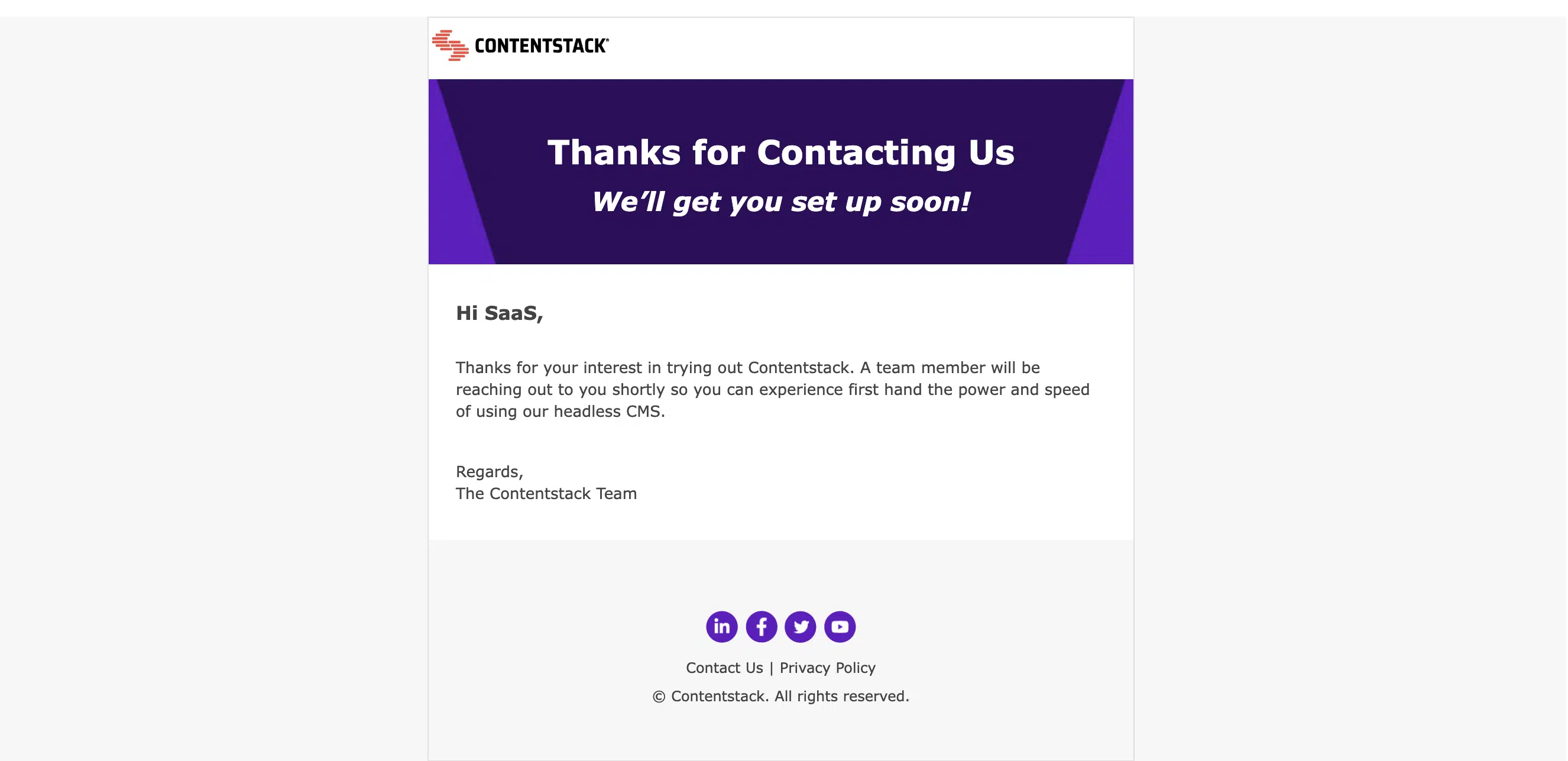The height and width of the screenshot is (761, 1568).
Task: Open the YouTube social icon
Action: click(x=840, y=626)
